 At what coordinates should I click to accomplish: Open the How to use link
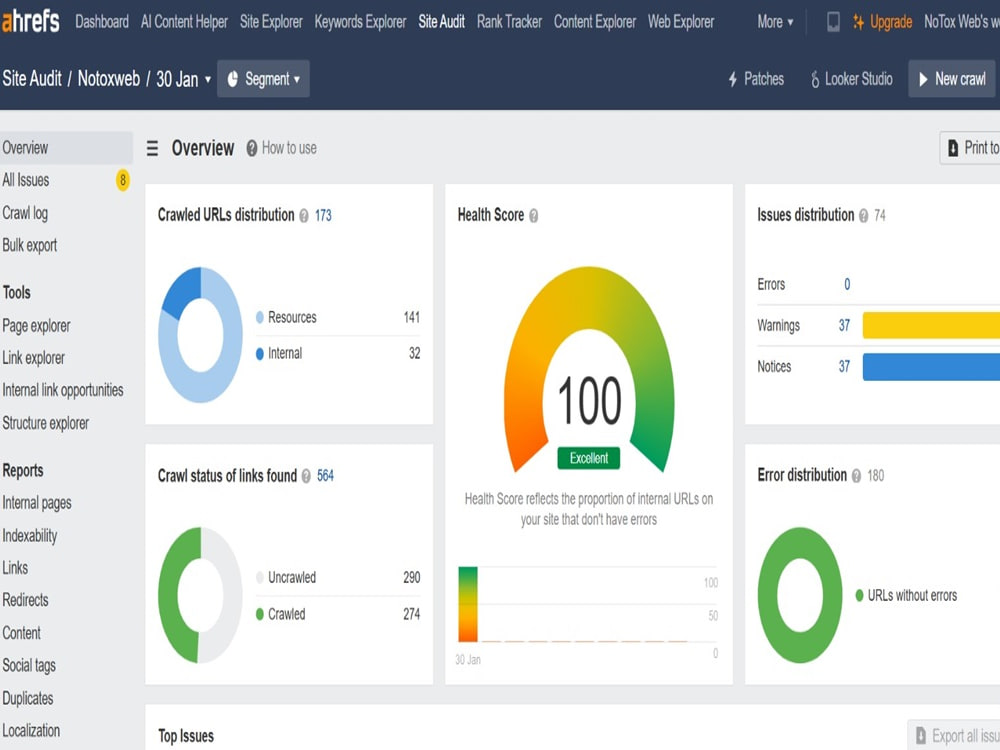tap(289, 148)
